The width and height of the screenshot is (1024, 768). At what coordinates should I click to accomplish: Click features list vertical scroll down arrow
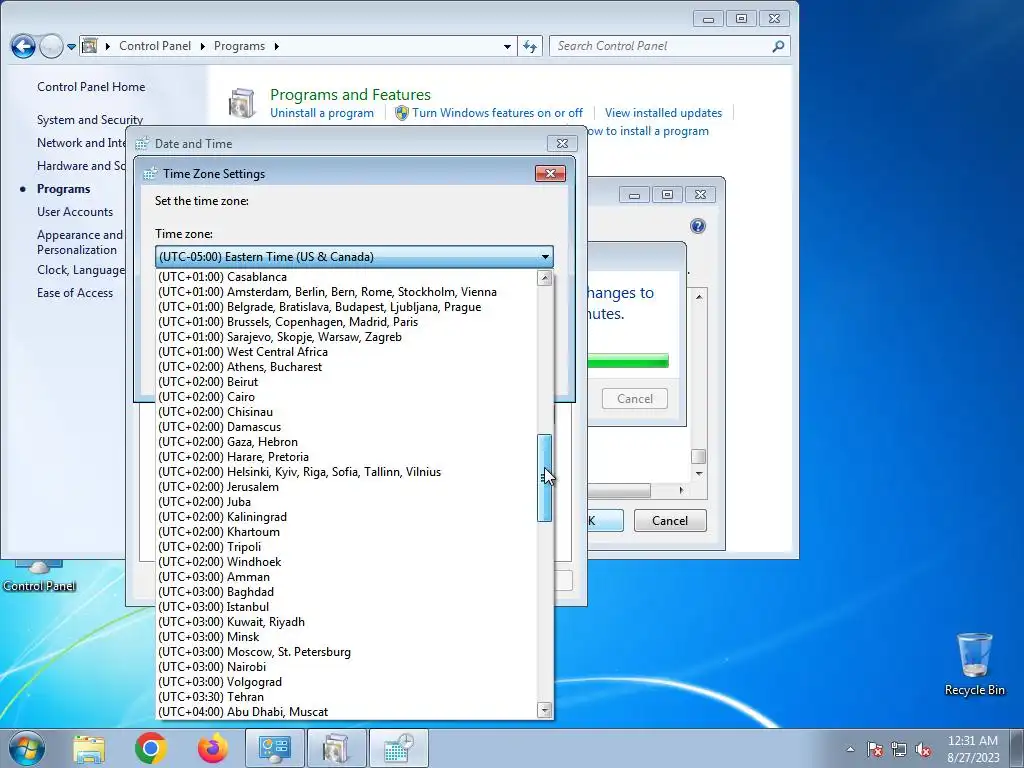699,473
